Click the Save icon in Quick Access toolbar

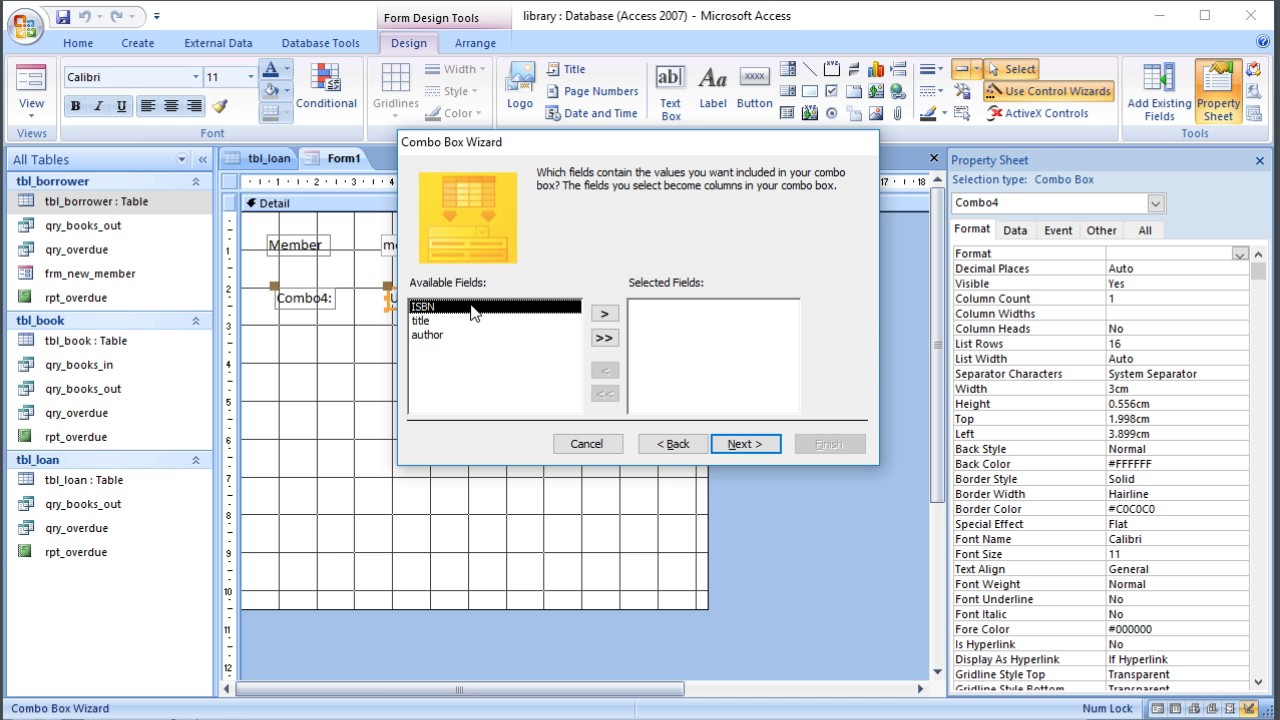tap(63, 17)
